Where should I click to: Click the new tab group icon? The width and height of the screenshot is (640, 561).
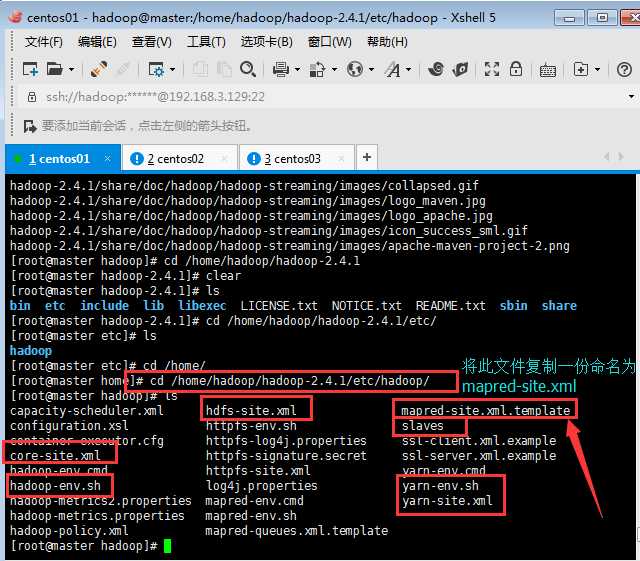click(581, 69)
